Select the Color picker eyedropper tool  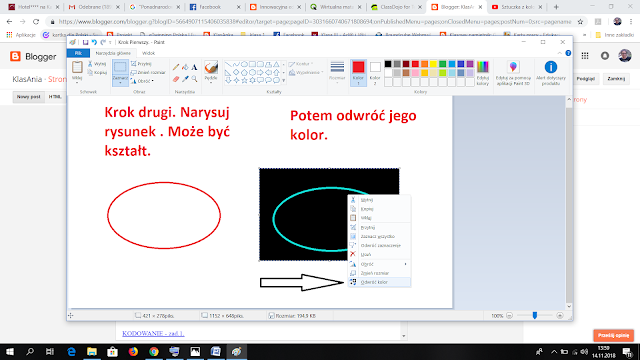pos(185,79)
